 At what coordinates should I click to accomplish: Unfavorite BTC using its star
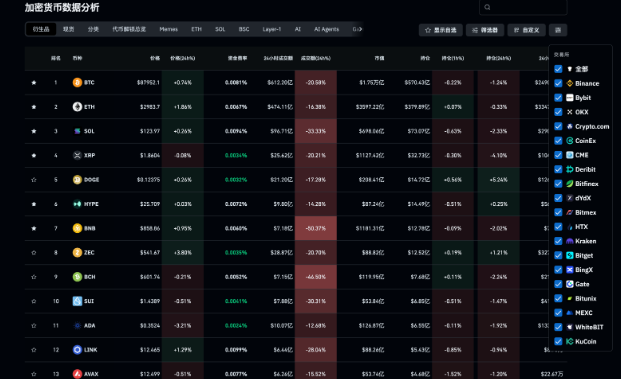pyautogui.click(x=34, y=82)
